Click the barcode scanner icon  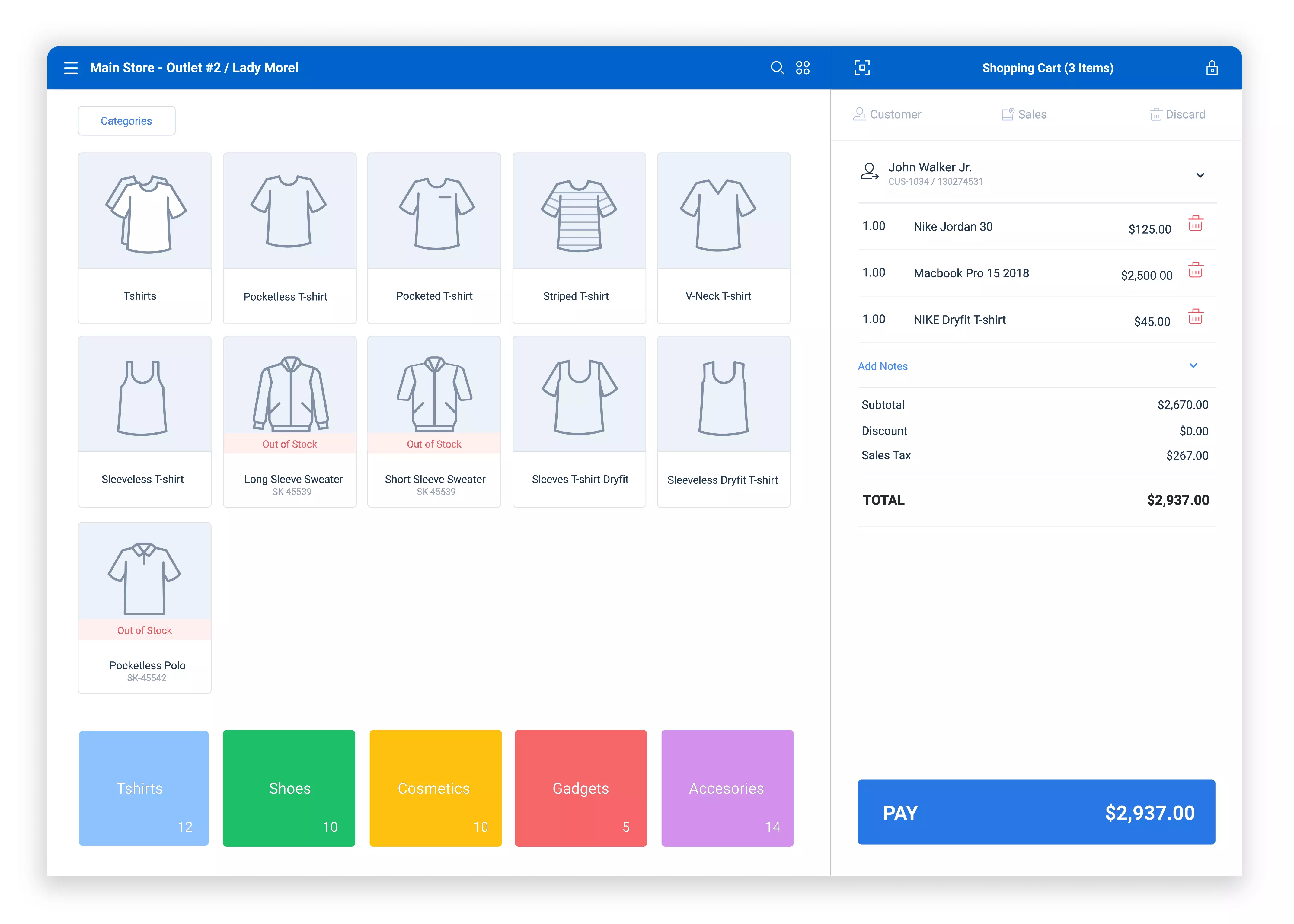(862, 67)
